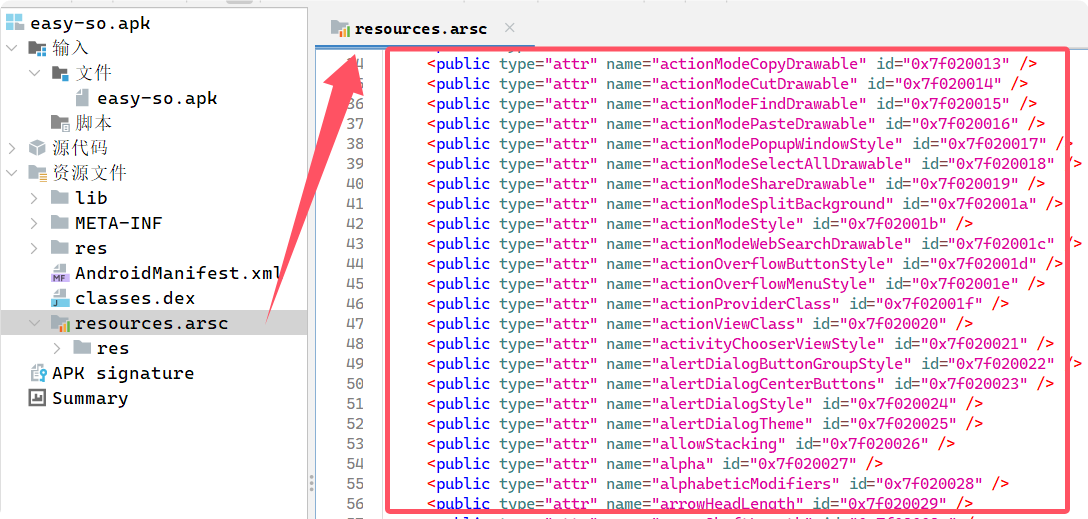Collapse the 资源文件 tree node
The image size is (1088, 519).
12,173
